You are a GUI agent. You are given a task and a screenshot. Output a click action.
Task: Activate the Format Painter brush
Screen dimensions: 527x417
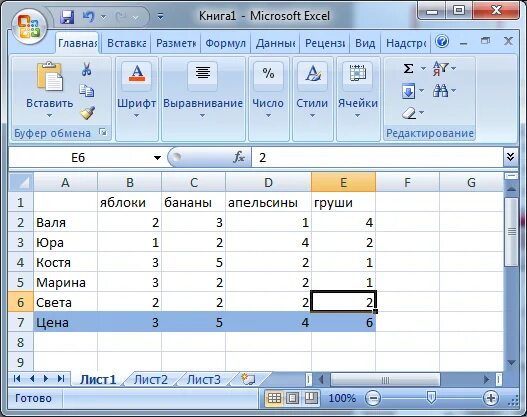tap(87, 113)
